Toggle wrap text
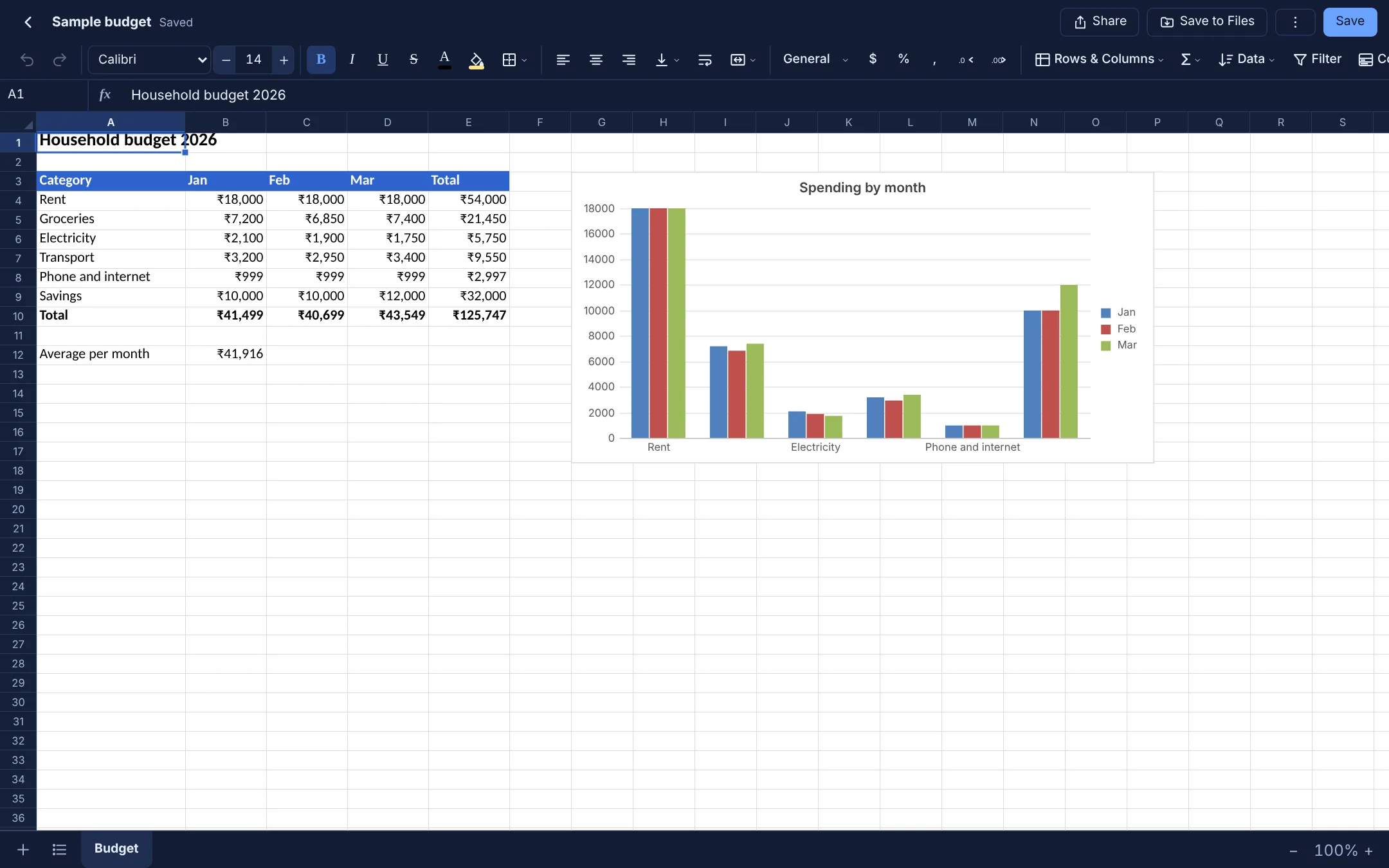The width and height of the screenshot is (1389, 868). tap(705, 60)
